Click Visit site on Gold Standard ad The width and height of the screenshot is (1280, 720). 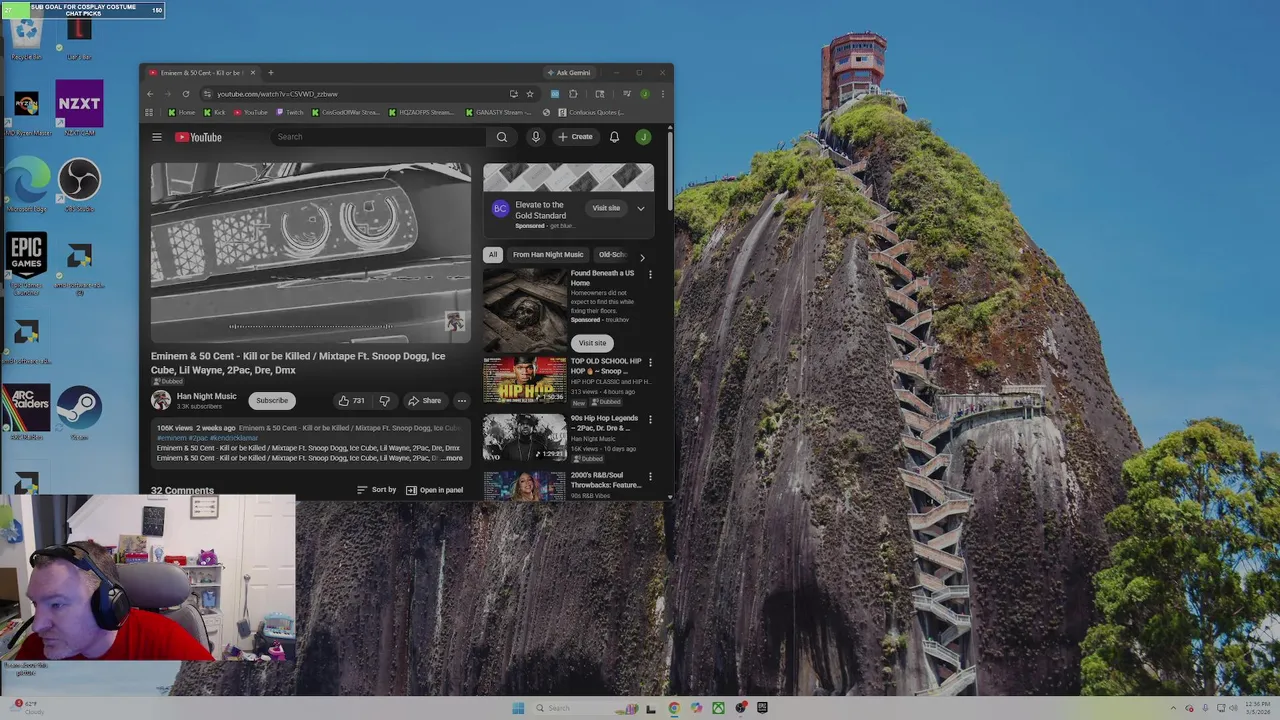[x=606, y=208]
